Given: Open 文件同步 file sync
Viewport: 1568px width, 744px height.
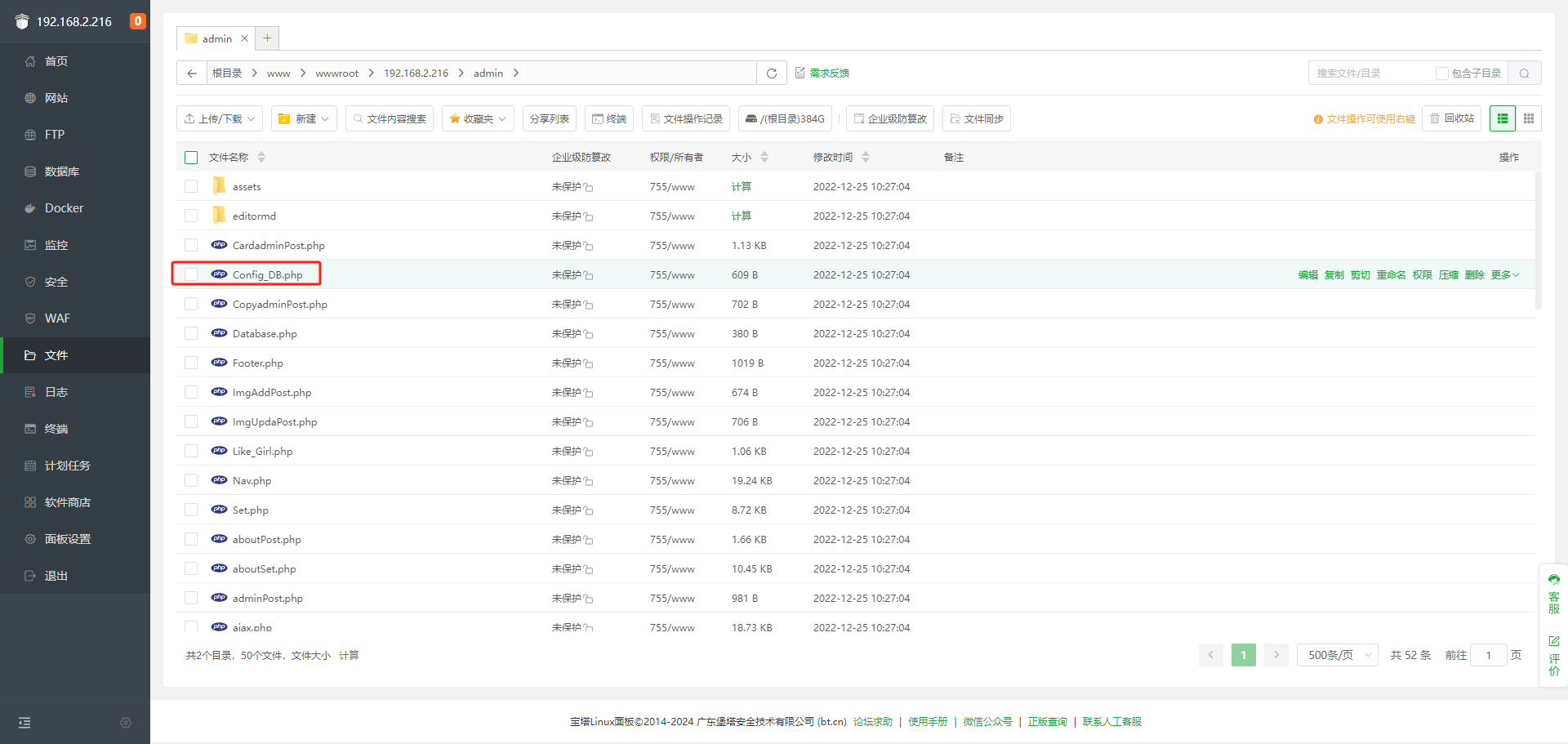Looking at the screenshot, I should tap(977, 118).
